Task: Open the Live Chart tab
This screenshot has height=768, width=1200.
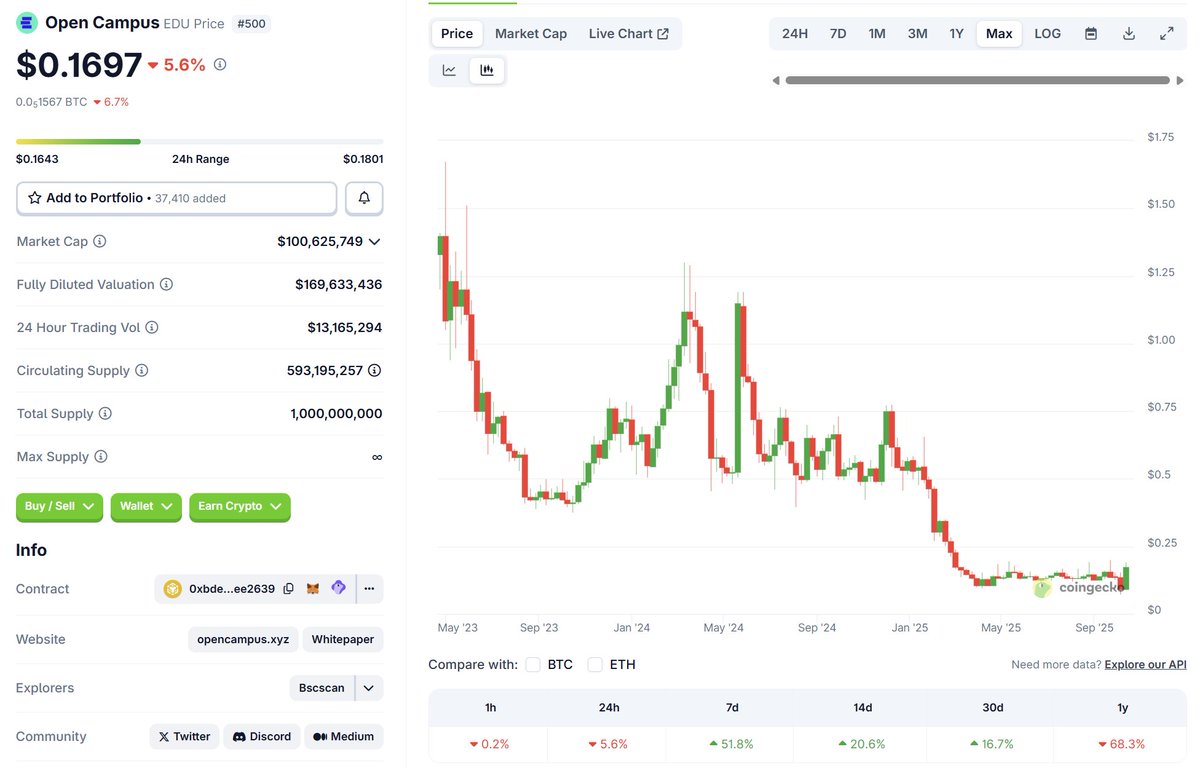Action: 629,34
